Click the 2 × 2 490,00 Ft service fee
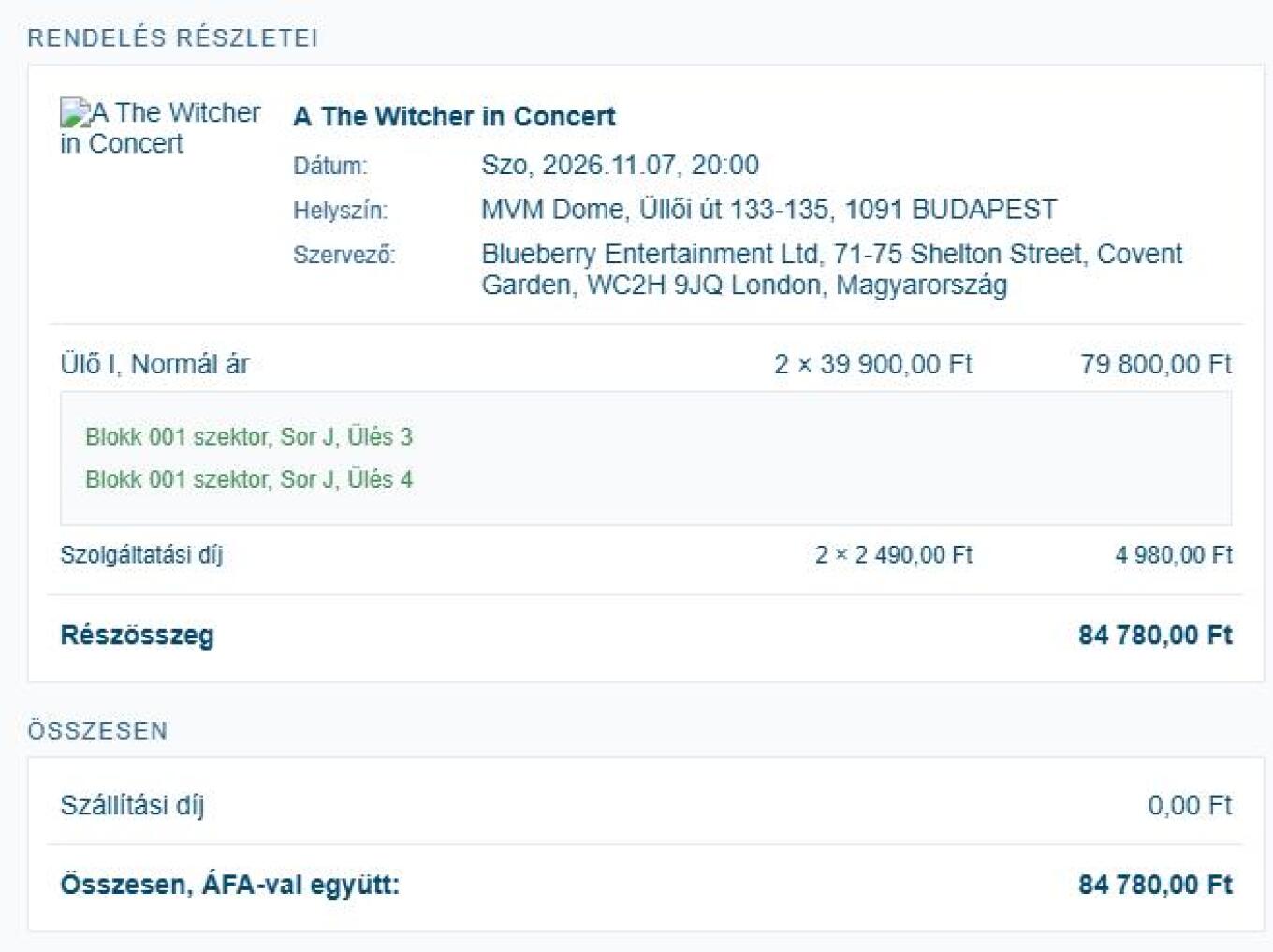 (x=893, y=555)
